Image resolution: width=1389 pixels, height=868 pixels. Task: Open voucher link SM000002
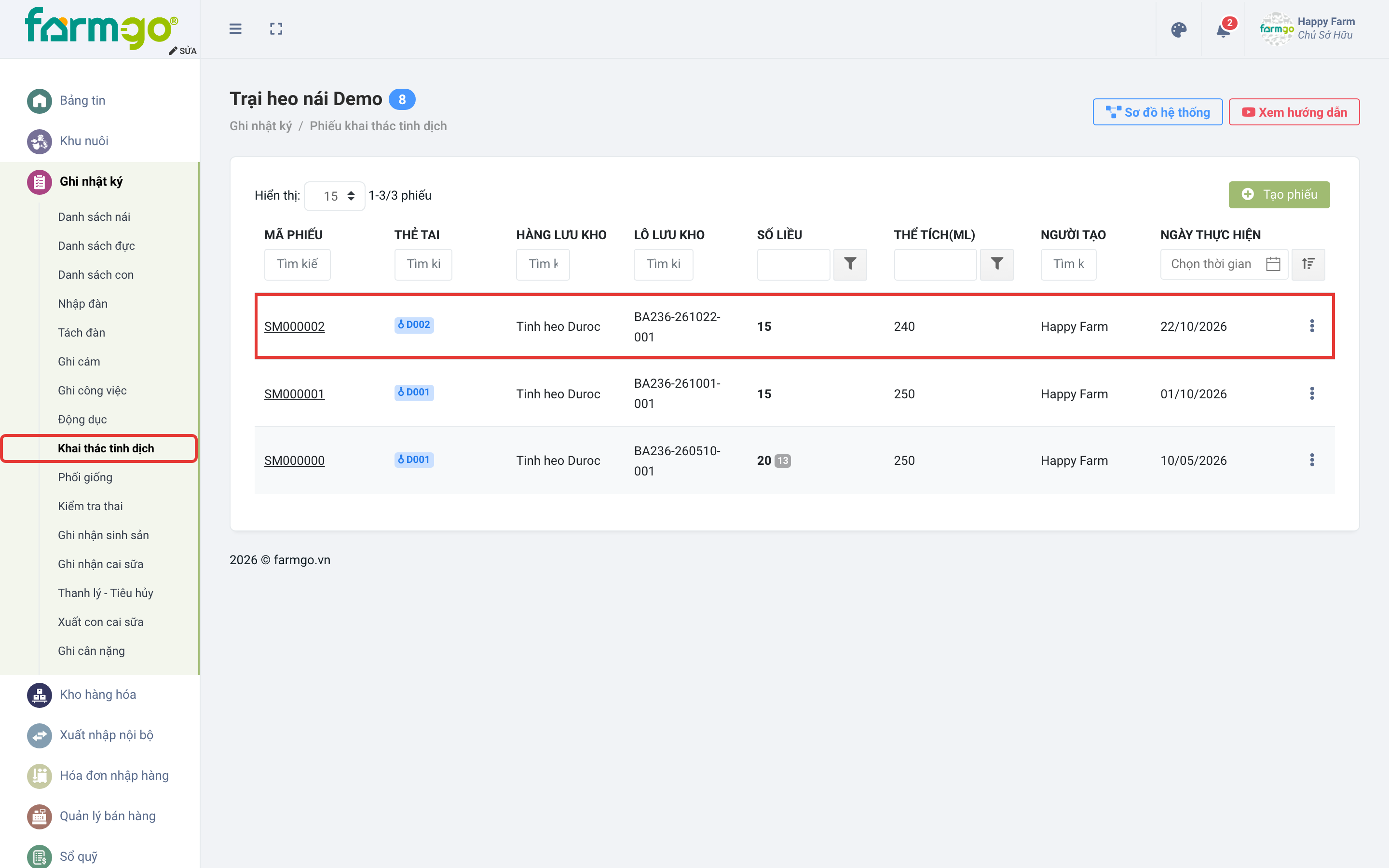pos(295,326)
